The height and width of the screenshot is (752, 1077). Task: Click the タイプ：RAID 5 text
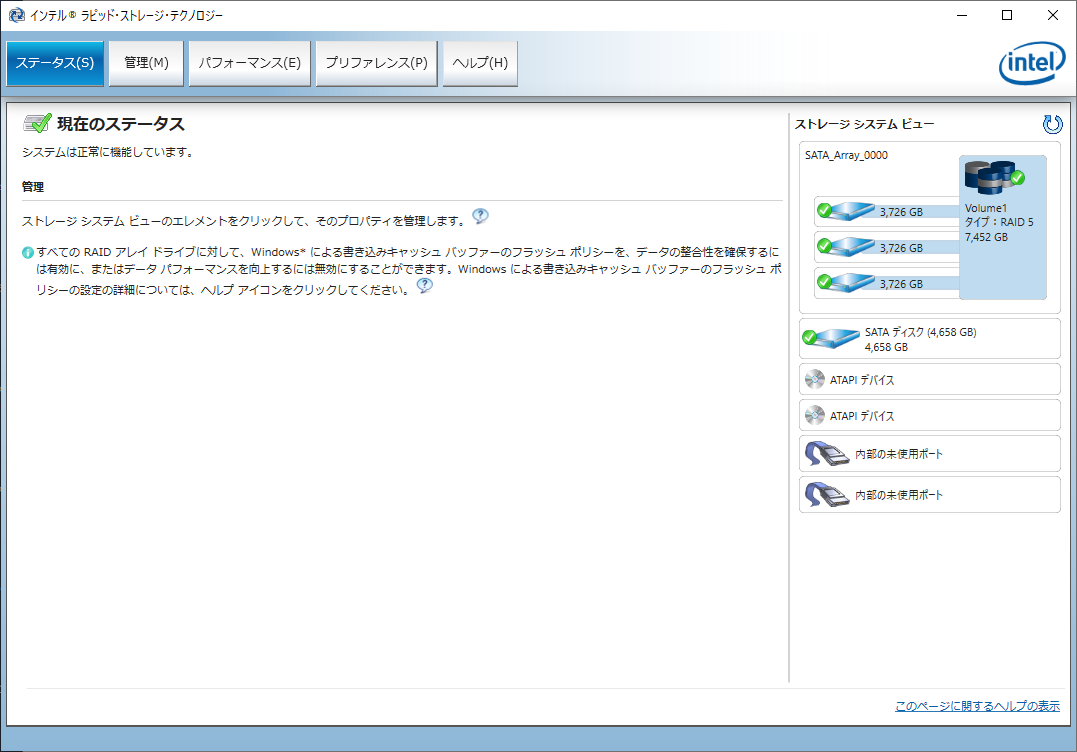pos(999,222)
